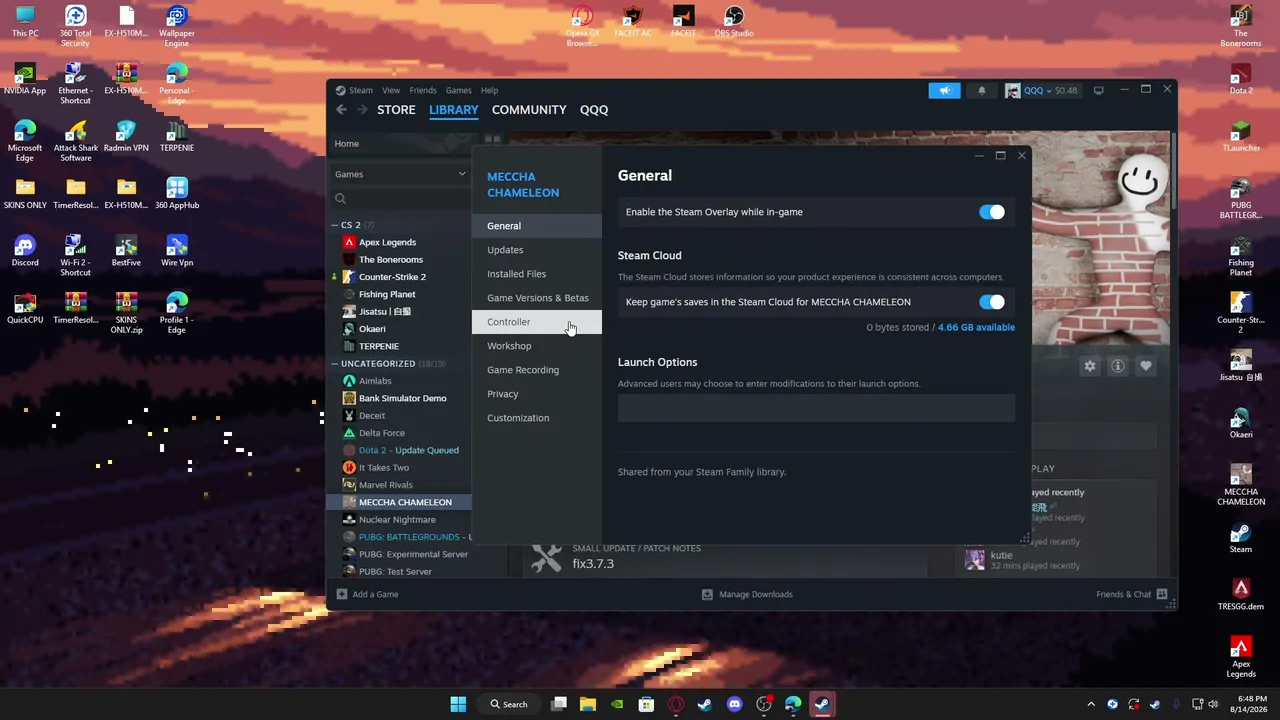Open the game info icon
The image size is (1280, 720).
click(1118, 366)
